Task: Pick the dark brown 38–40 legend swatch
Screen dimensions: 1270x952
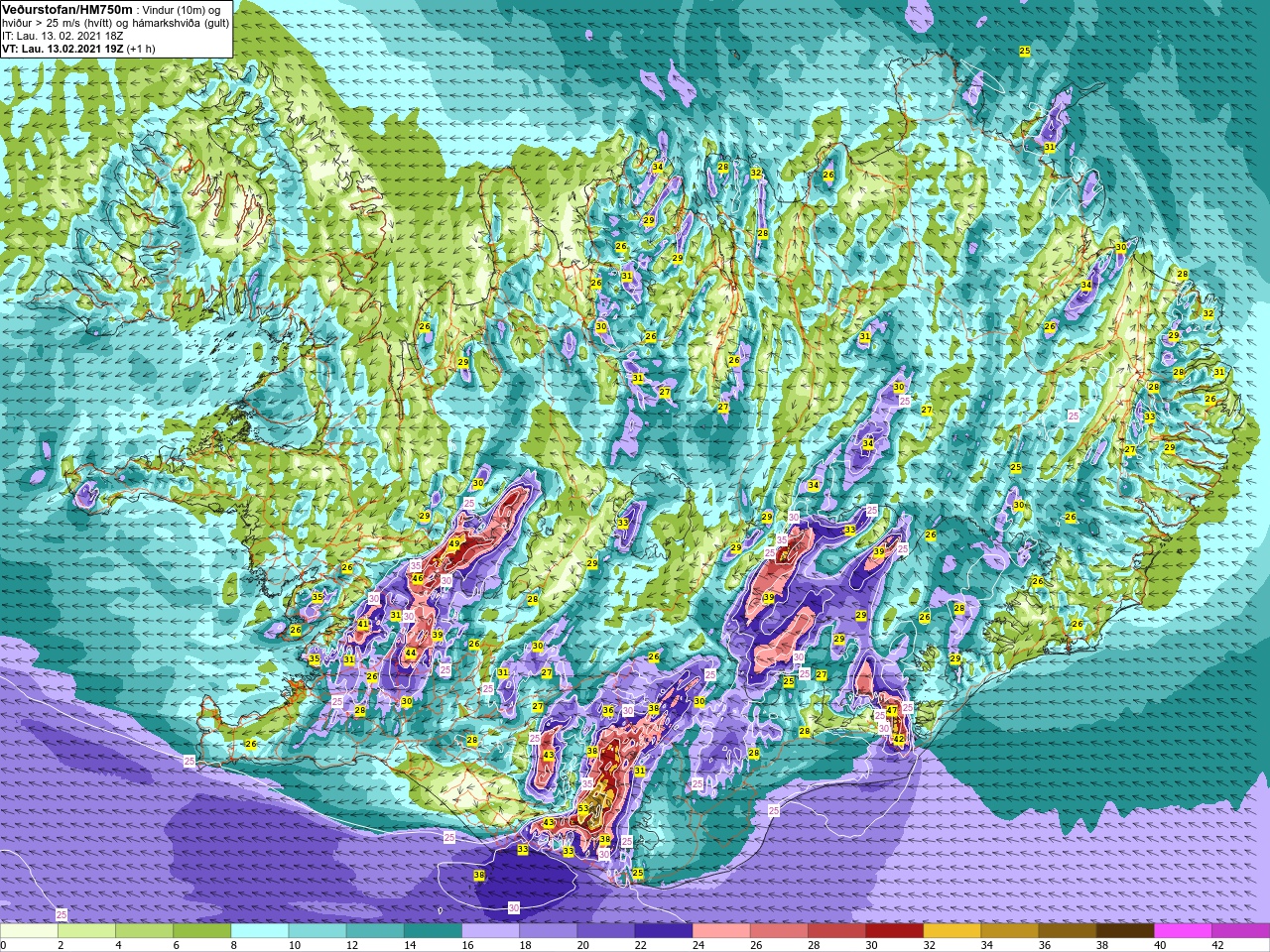Action: (1124, 931)
